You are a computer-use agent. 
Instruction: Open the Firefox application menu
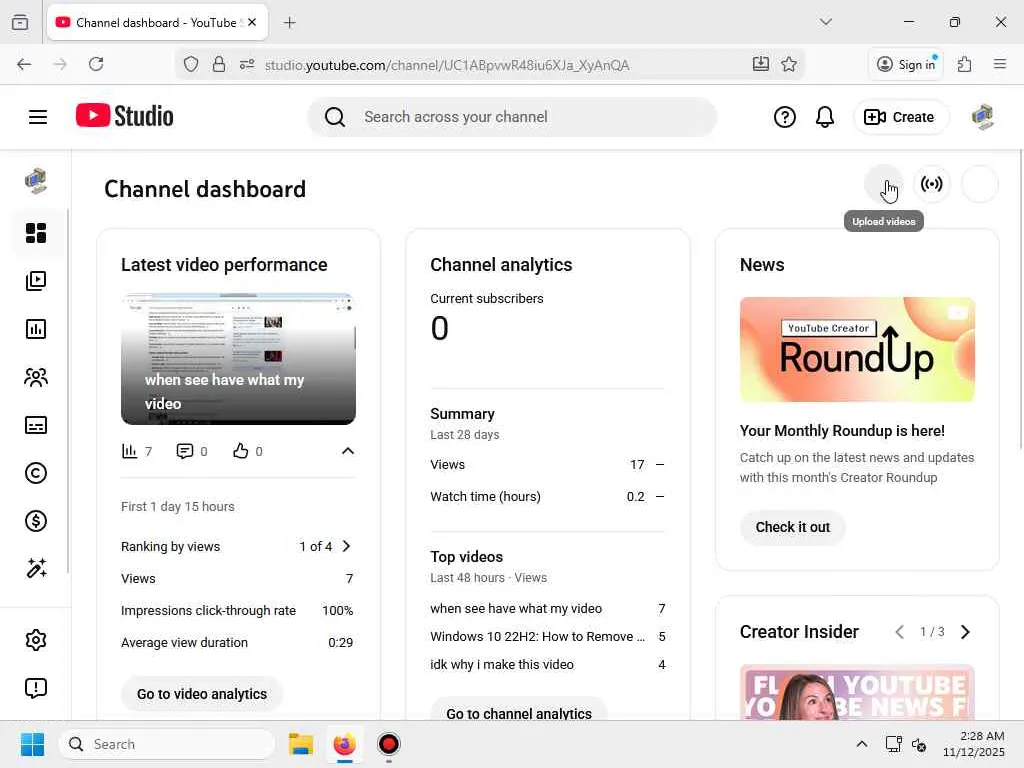pyautogui.click(x=1000, y=64)
